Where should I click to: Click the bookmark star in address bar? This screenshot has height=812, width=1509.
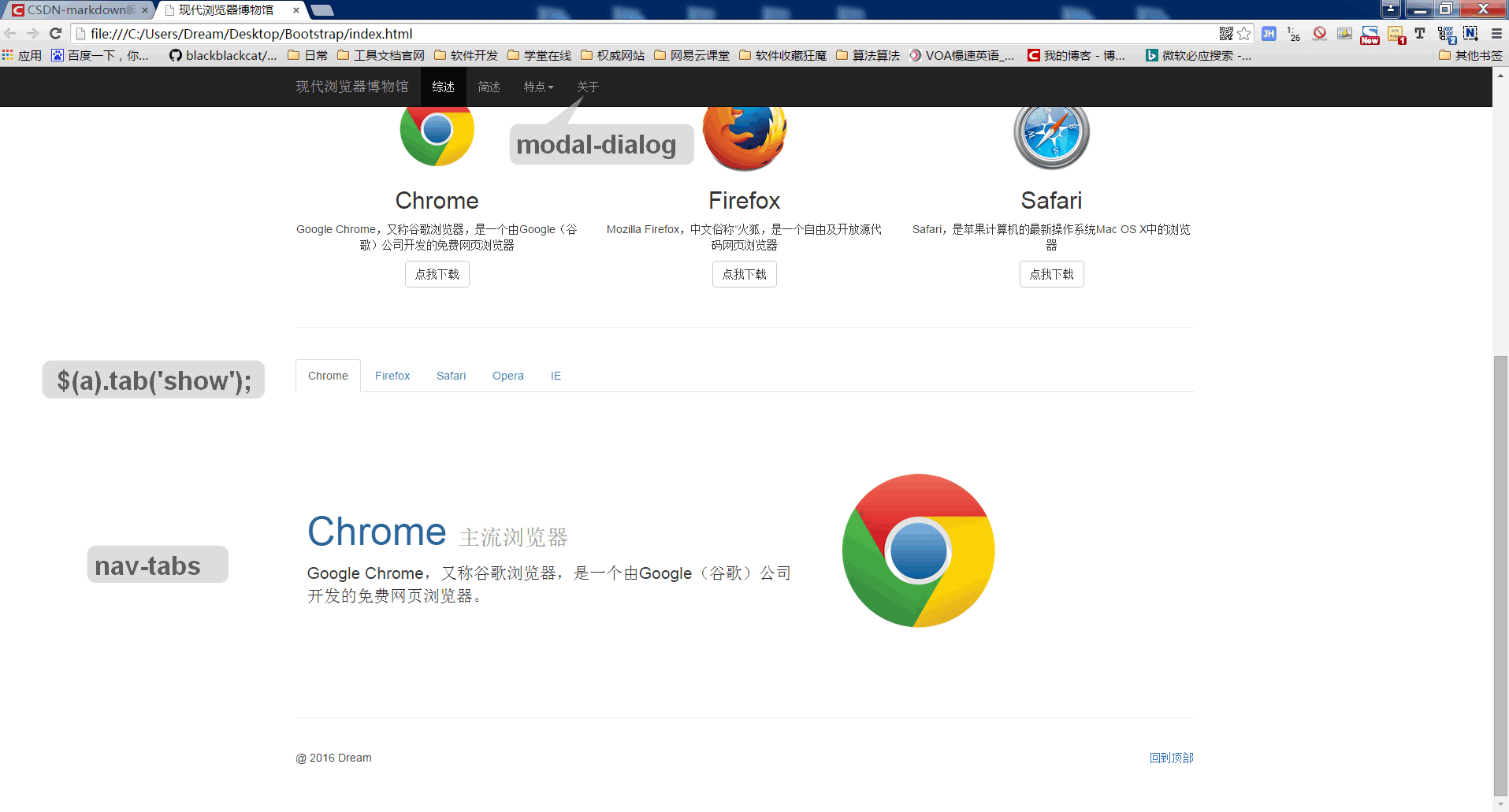tap(1244, 34)
